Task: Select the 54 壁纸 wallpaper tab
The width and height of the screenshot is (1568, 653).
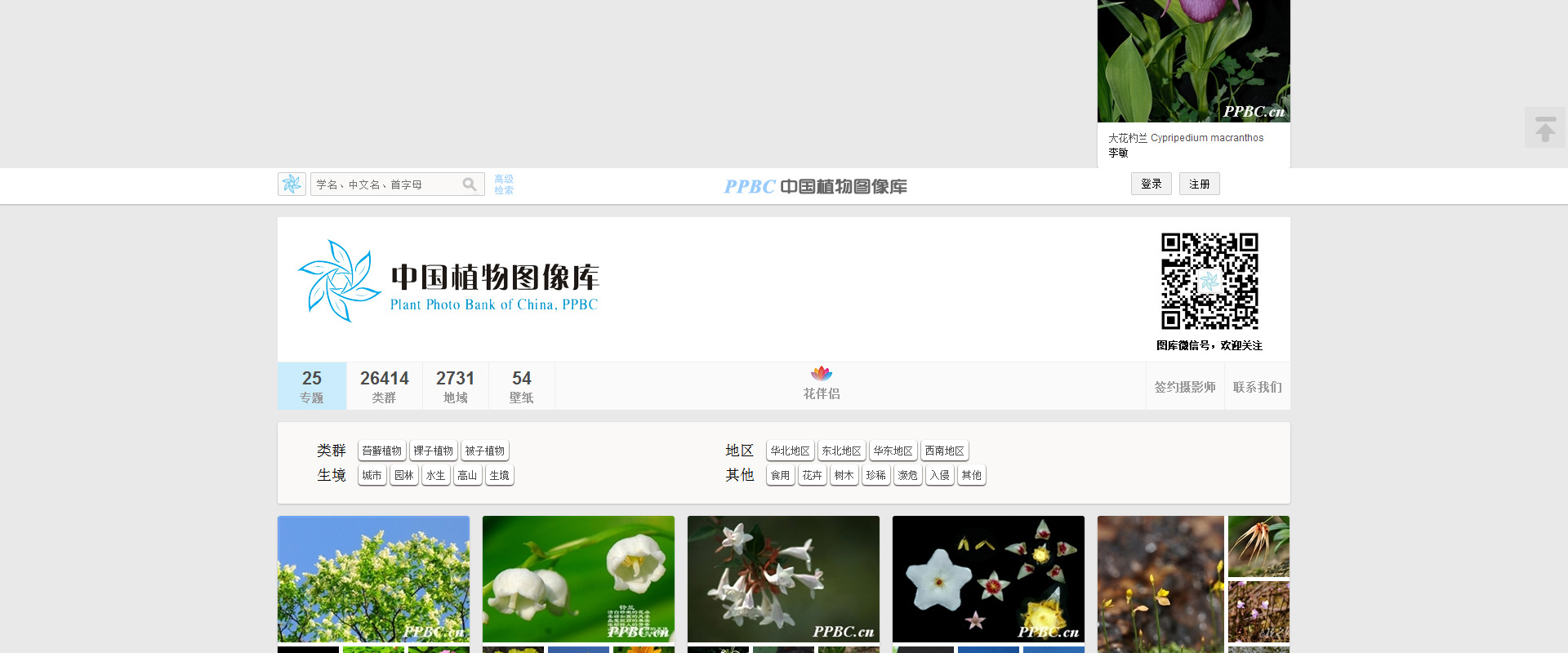Action: coord(521,386)
